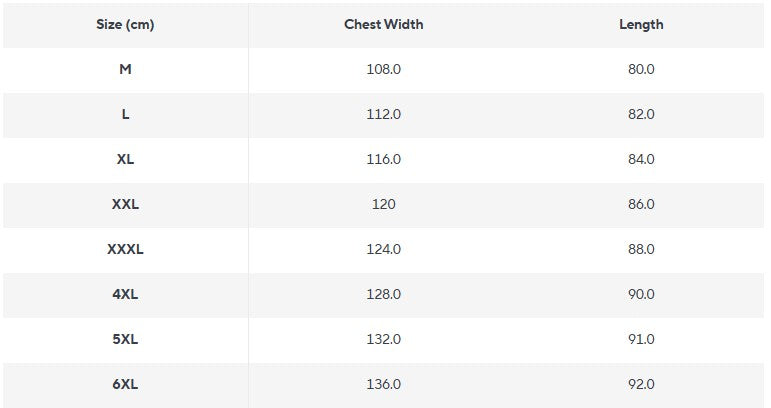771x408 pixels.
Task: Select the XL size label
Action: pyautogui.click(x=125, y=160)
